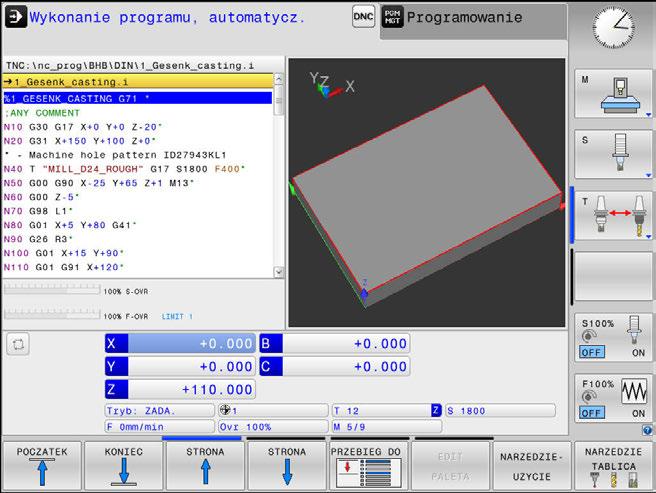Select block N100 G01 X+15 Y+90
Screen dimensions: 656x493
click(137, 253)
